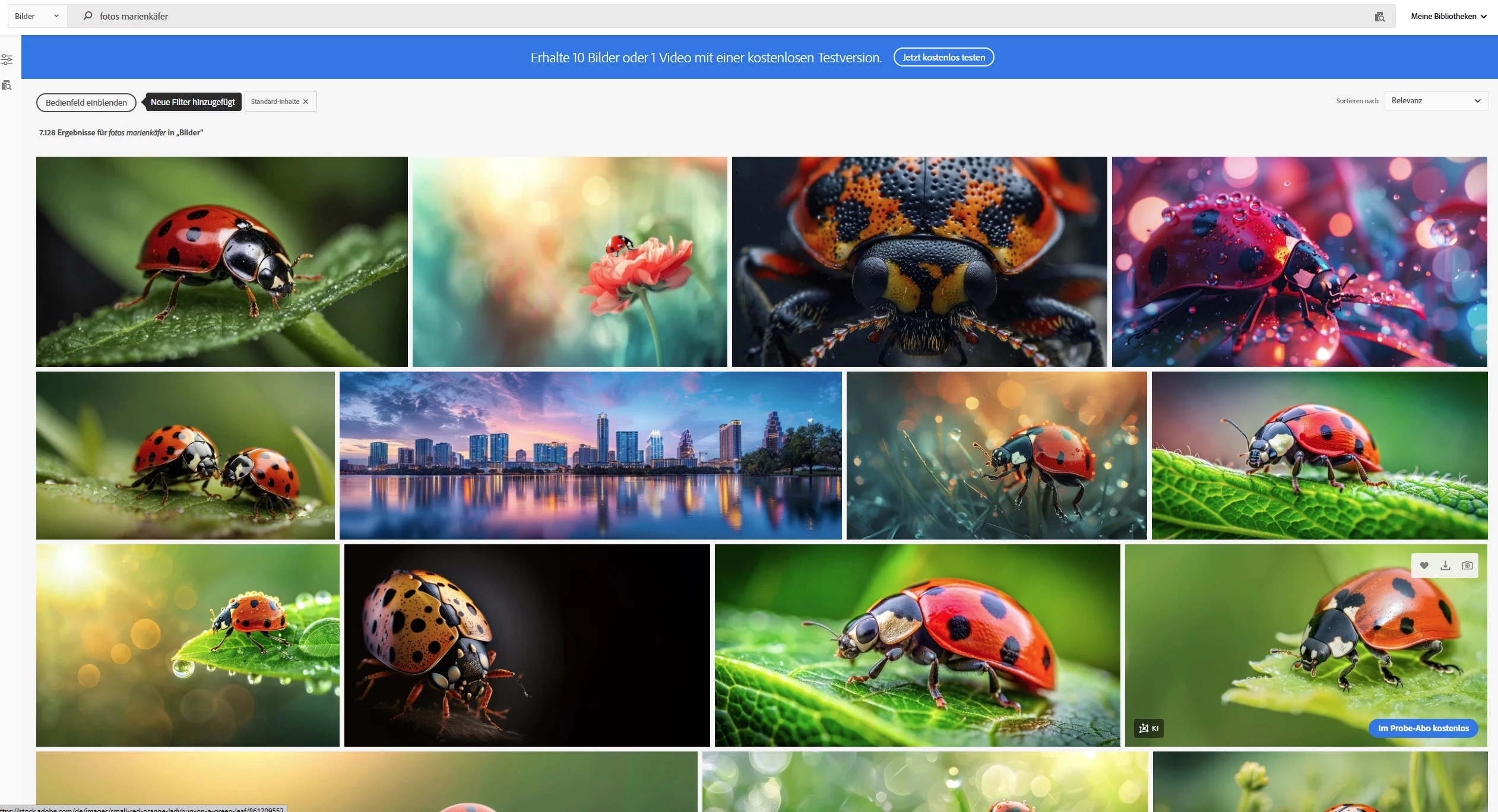Viewport: 1498px width, 812px height.
Task: Click the KI generated badge icon
Action: (x=1148, y=728)
